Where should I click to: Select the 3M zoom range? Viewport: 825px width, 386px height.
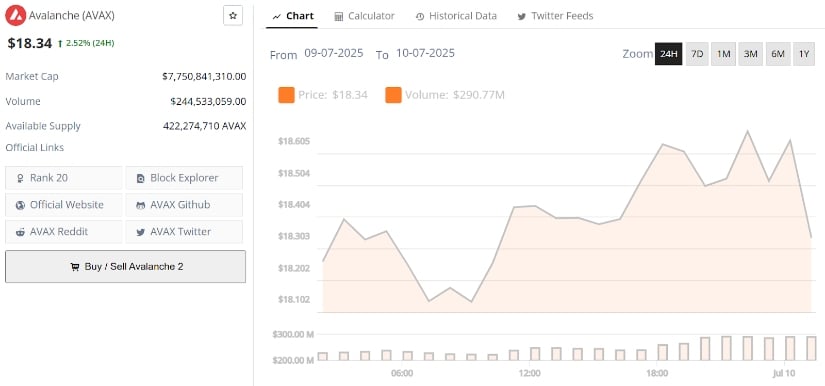pyautogui.click(x=750, y=54)
